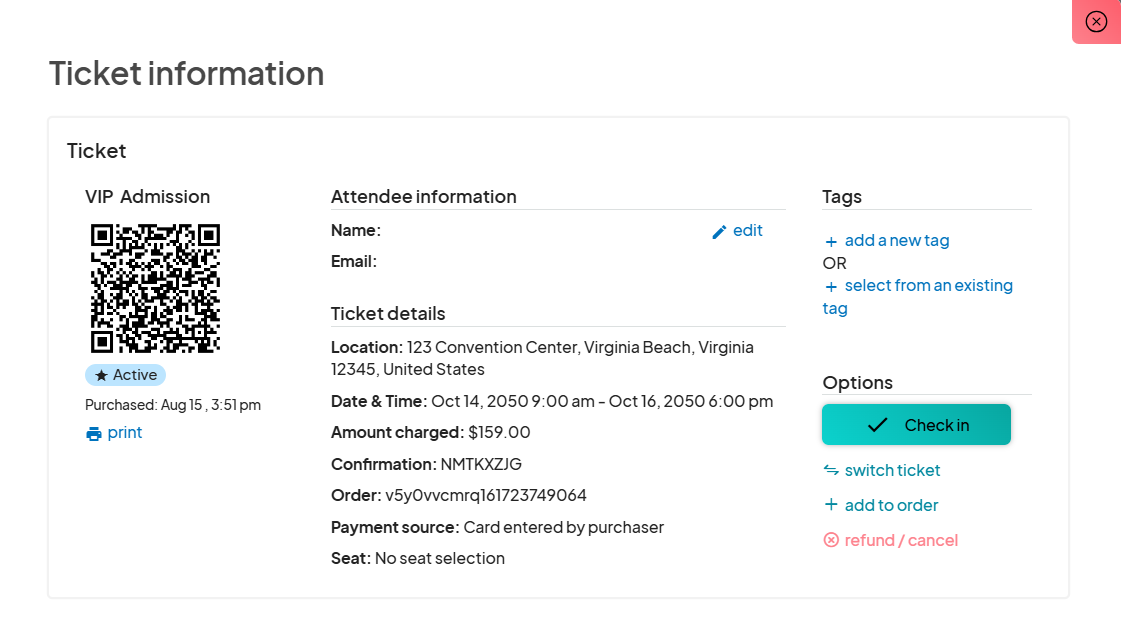Image resolution: width=1121 pixels, height=638 pixels.
Task: Open the refund / cancel option
Action: point(890,539)
